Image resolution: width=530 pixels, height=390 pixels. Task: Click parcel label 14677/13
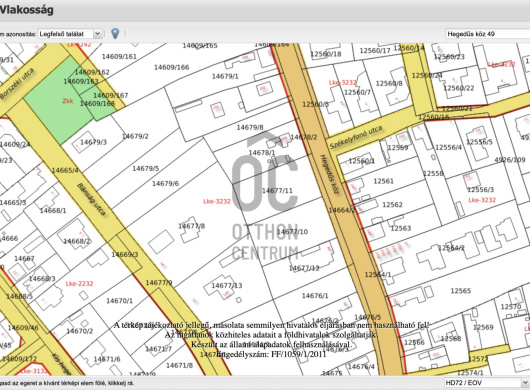pyautogui.click(x=227, y=286)
